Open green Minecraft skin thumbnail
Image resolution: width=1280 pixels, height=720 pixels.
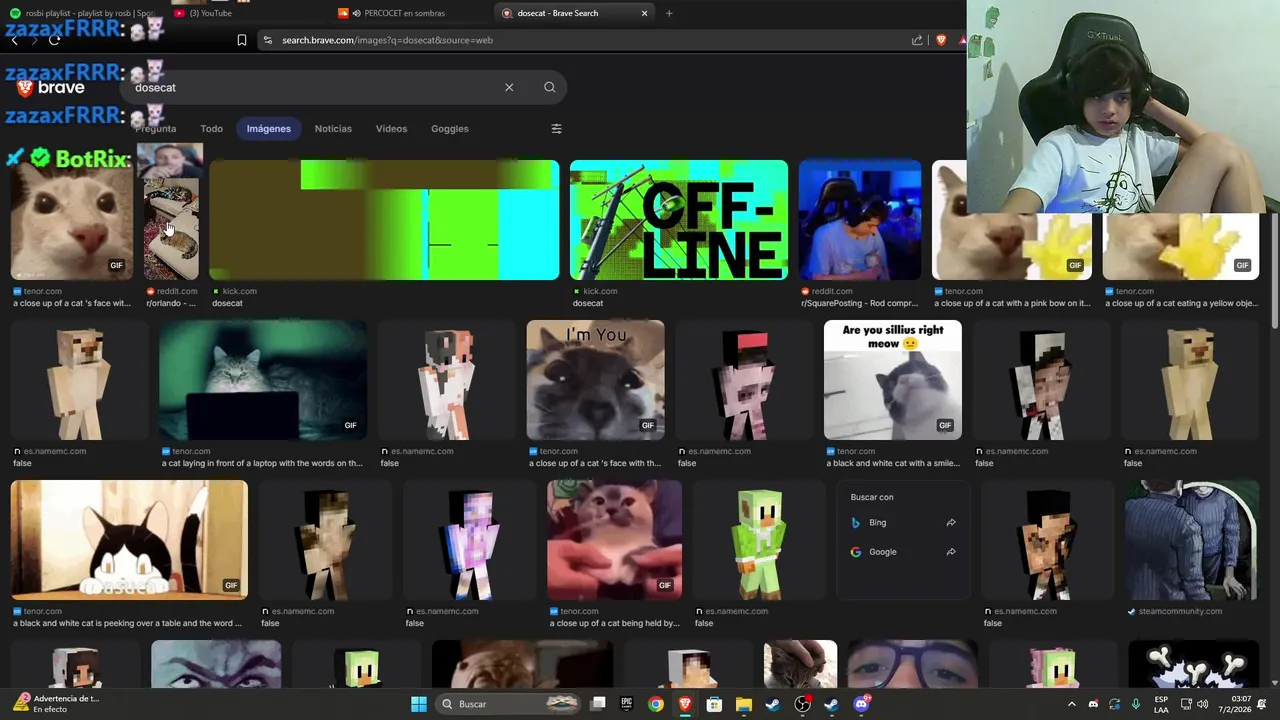(760, 540)
